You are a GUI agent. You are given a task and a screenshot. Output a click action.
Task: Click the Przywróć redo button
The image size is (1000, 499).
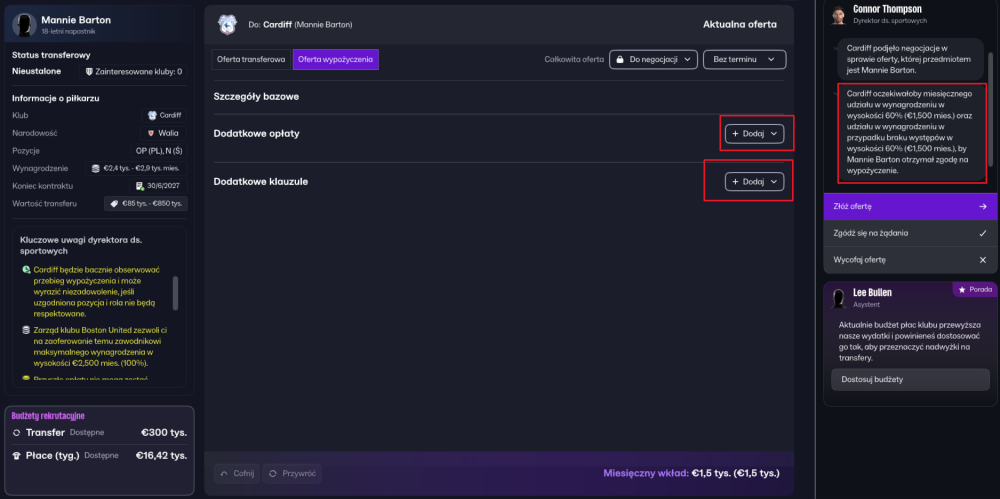tap(292, 473)
